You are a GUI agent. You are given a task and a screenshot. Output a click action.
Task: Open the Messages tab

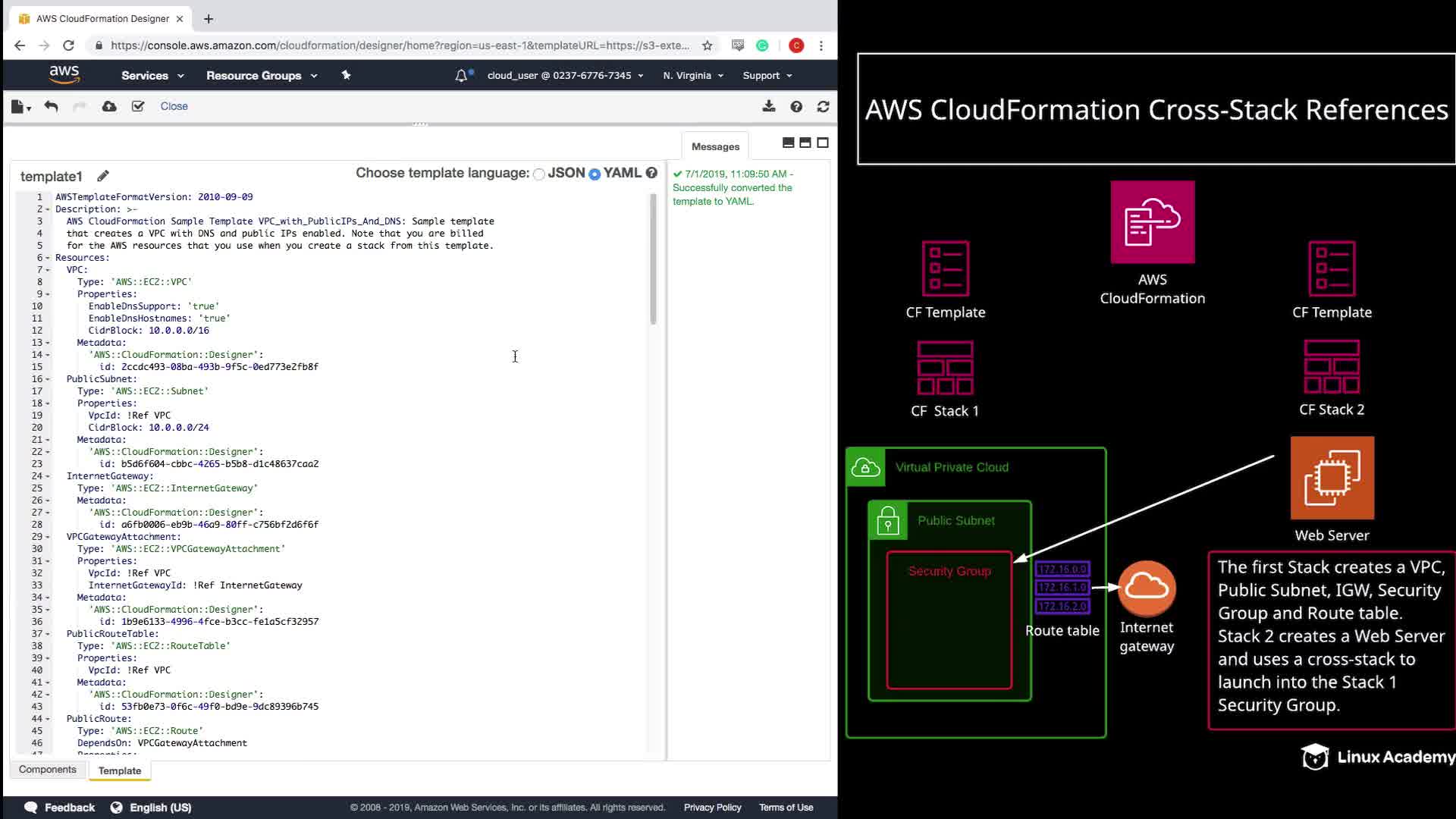715,146
